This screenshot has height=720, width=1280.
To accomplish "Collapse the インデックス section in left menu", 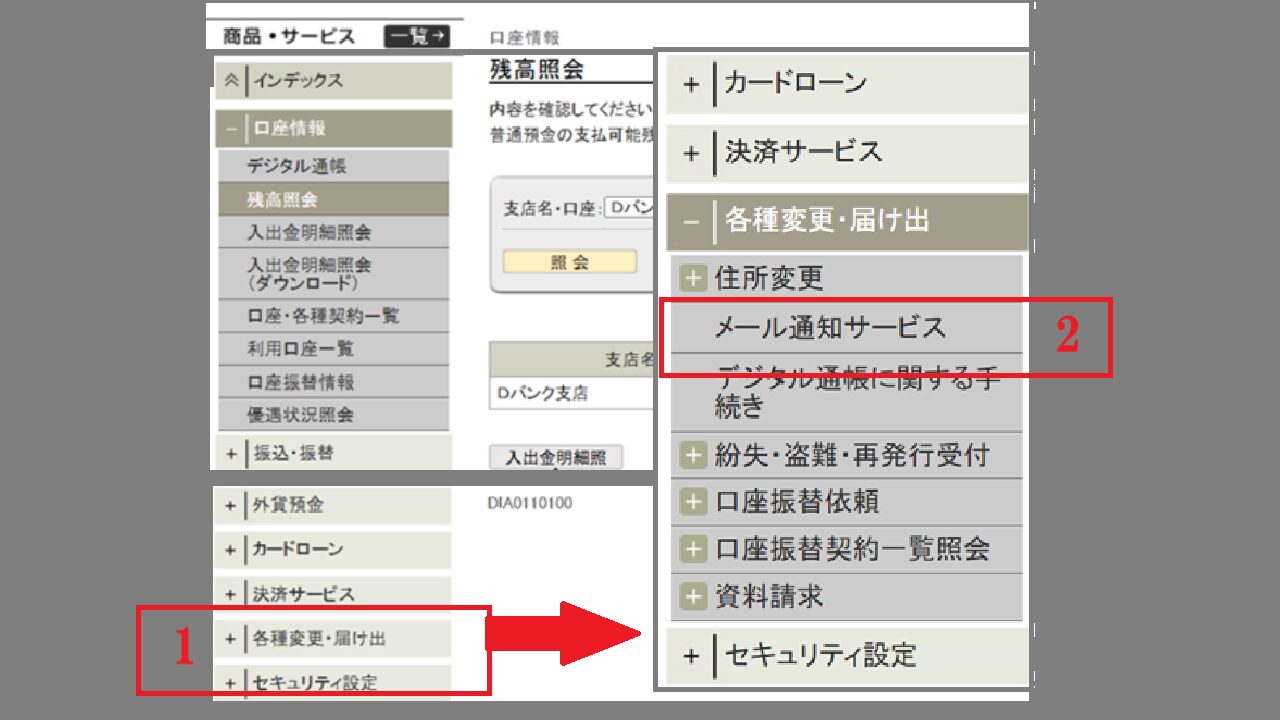I will (x=333, y=80).
